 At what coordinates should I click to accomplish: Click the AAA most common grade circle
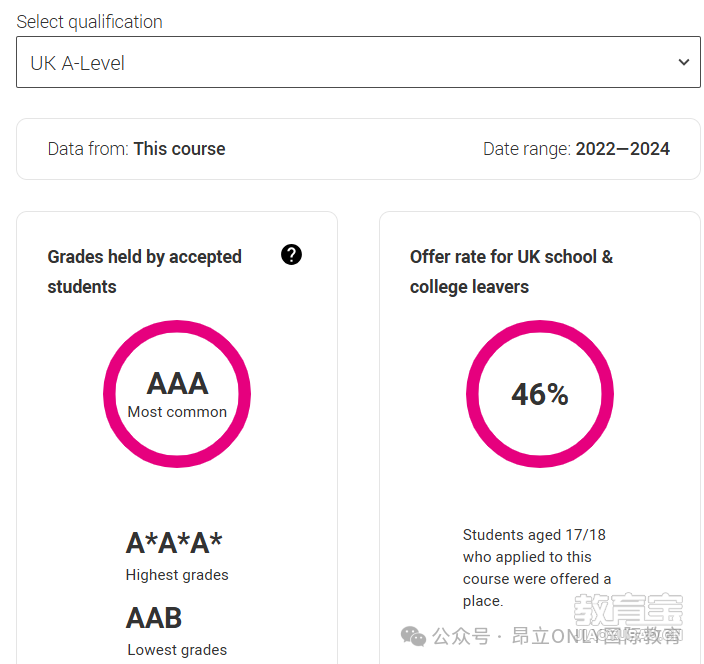tap(177, 394)
